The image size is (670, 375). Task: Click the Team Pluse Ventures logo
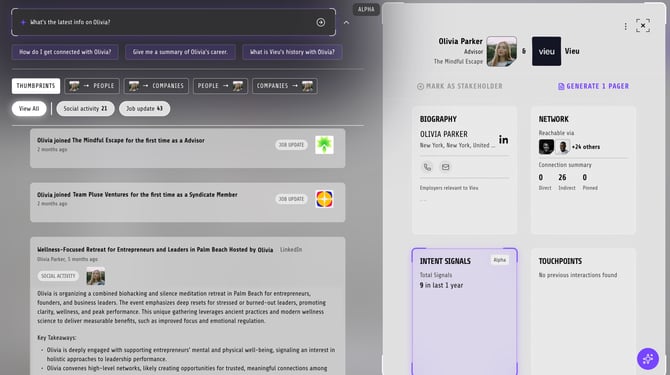324,199
